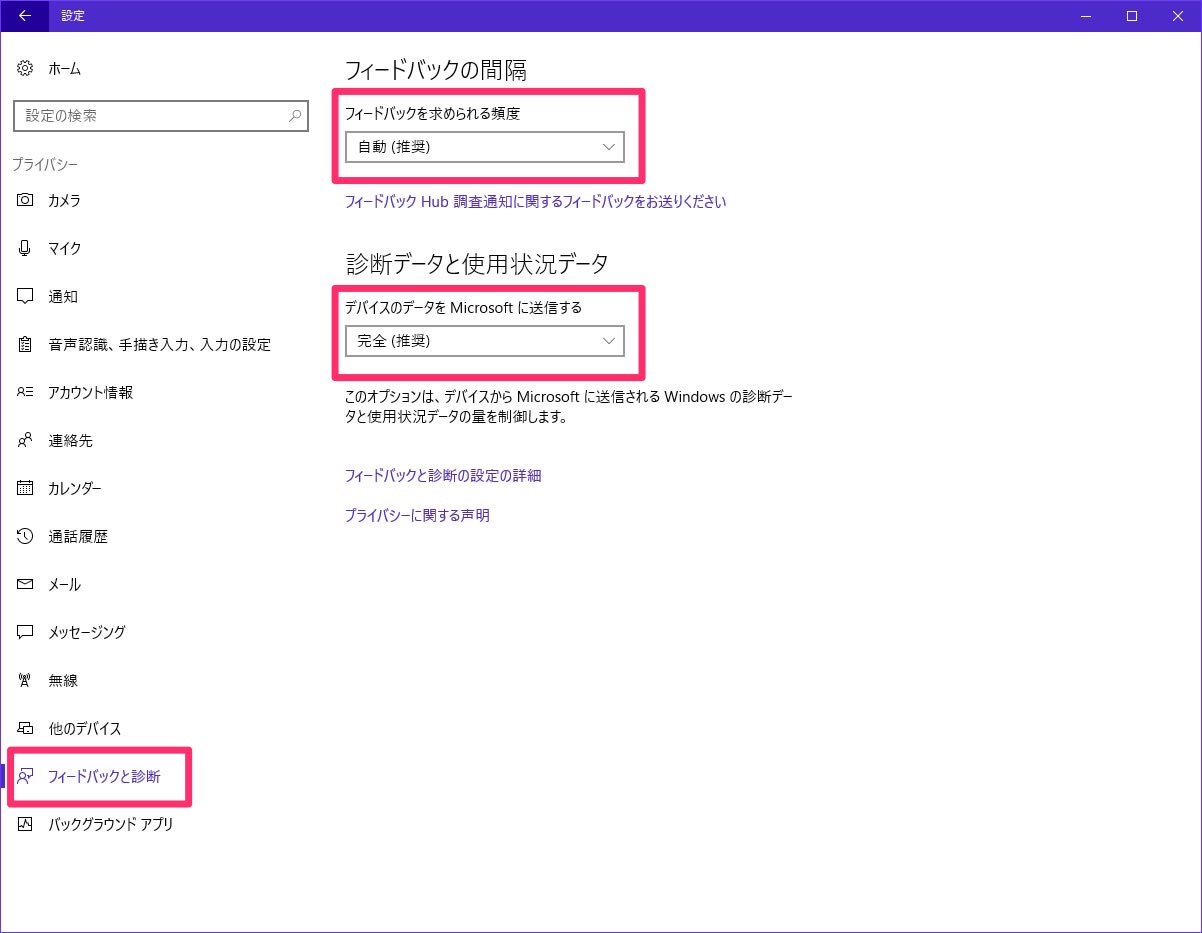1202x933 pixels.
Task: Maximize the 設定 window
Action: click(1132, 15)
